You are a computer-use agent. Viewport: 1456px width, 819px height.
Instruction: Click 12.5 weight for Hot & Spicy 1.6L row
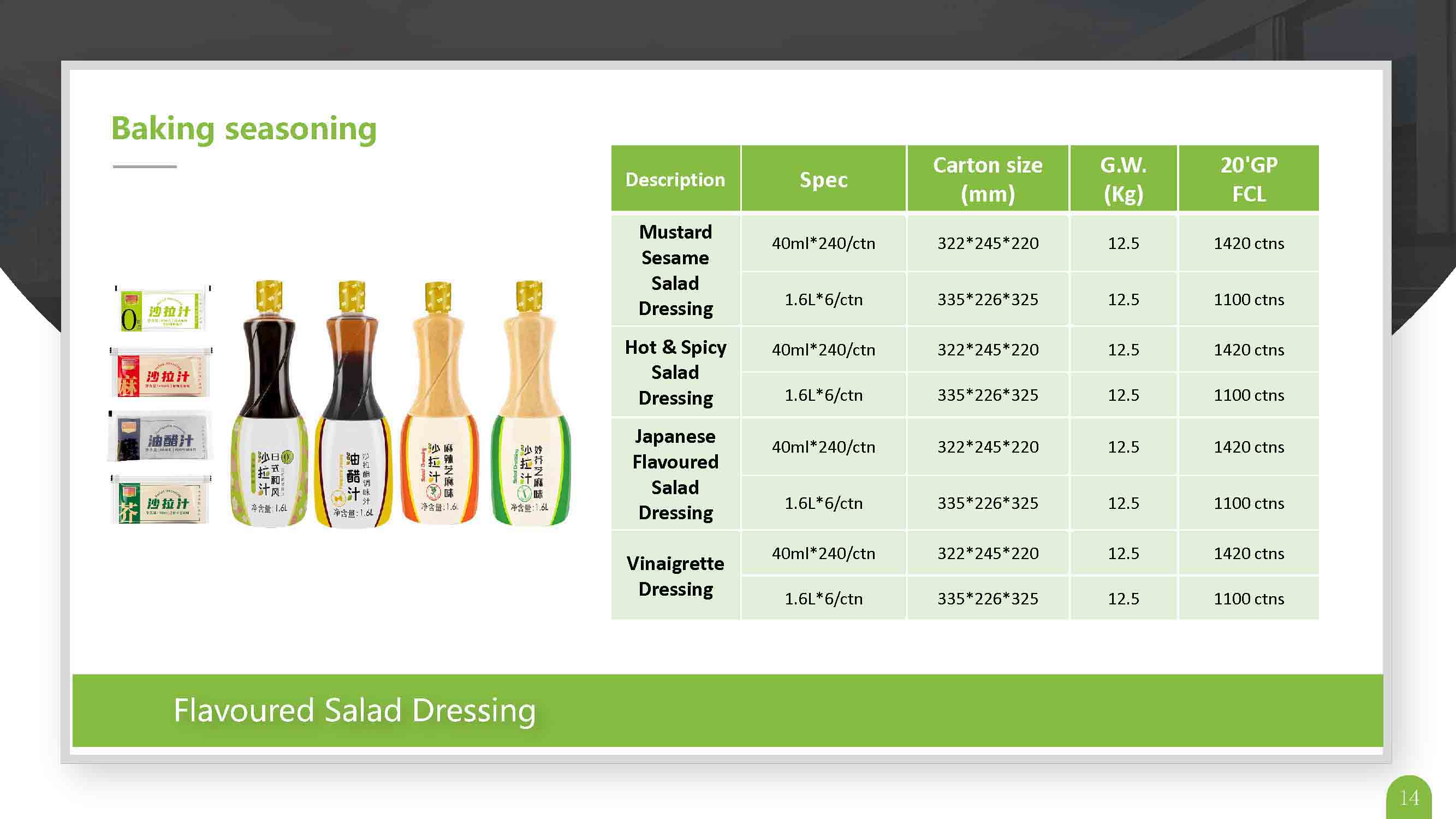click(1124, 395)
